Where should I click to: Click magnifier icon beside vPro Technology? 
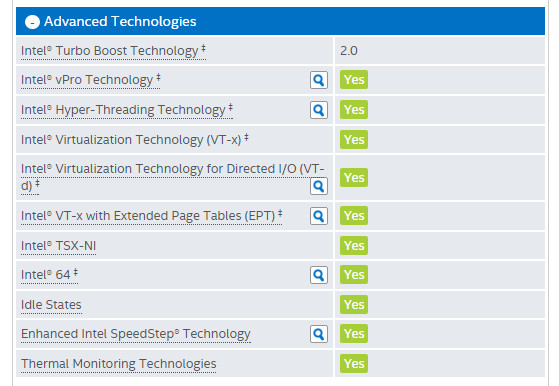click(319, 80)
